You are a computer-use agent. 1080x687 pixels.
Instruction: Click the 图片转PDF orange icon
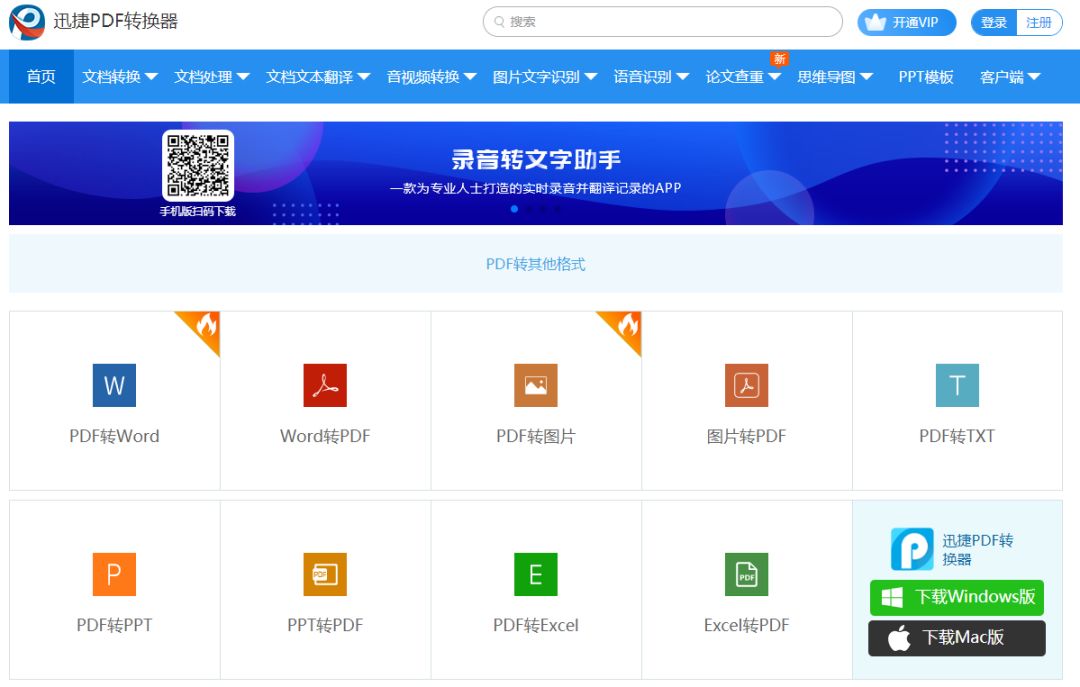pyautogui.click(x=746, y=385)
